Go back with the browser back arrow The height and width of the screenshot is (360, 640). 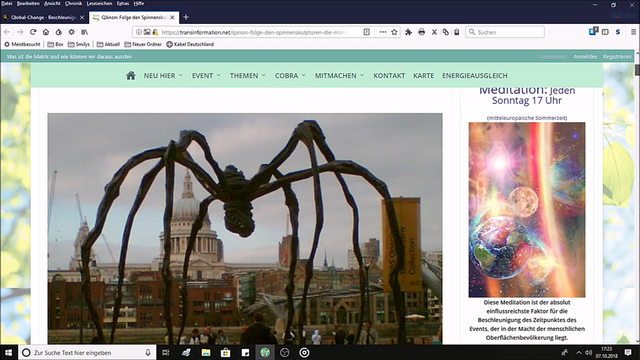7,32
